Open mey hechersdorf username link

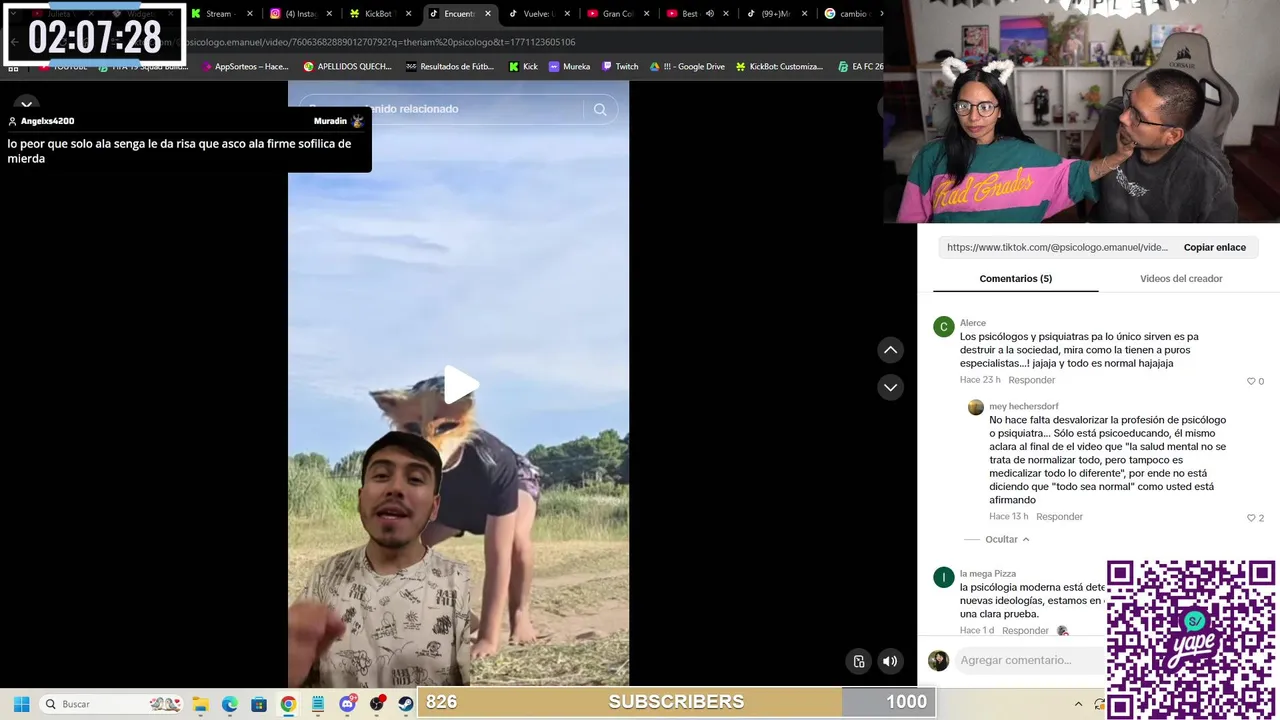1024,407
